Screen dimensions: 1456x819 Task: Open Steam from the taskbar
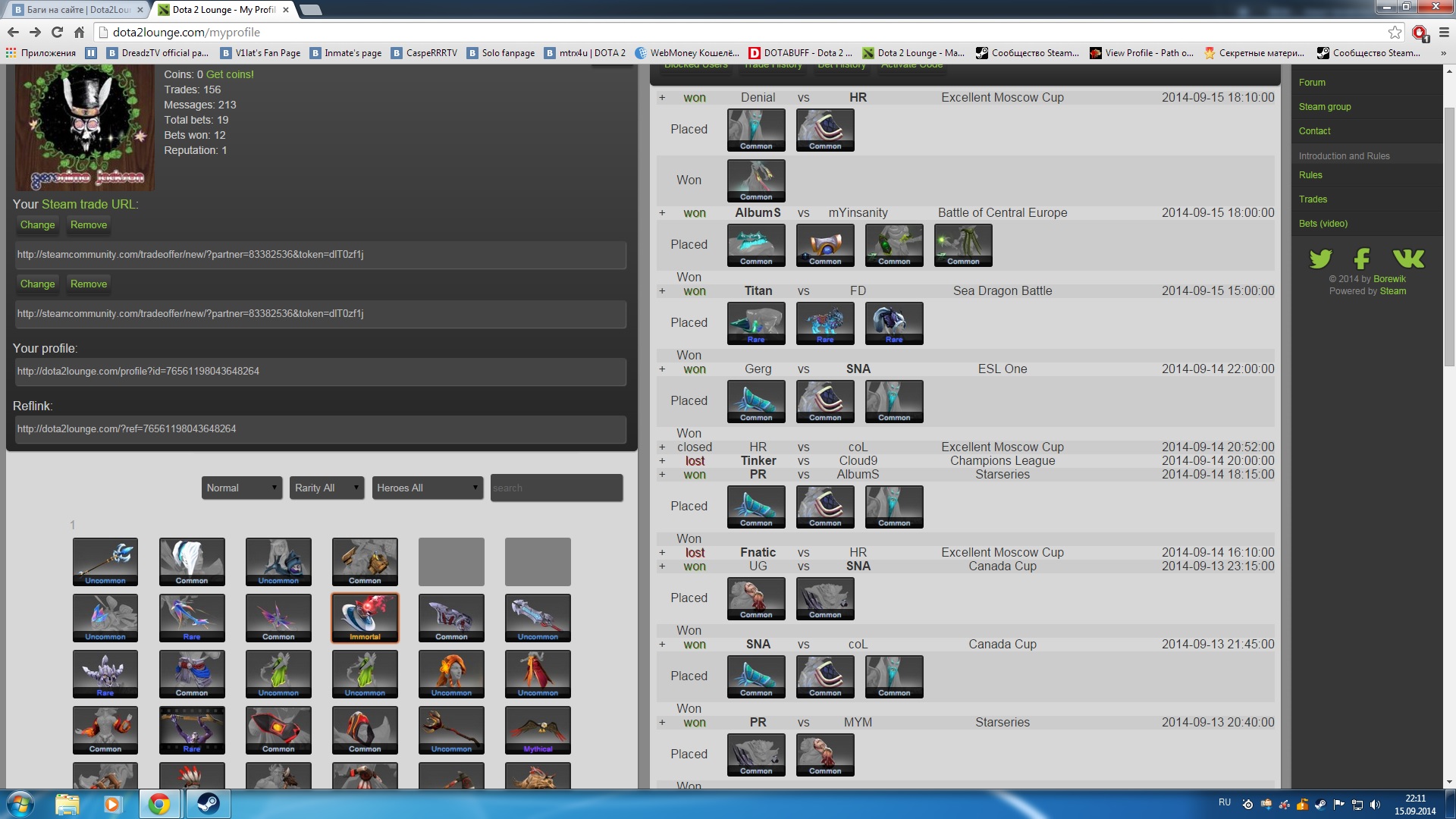pos(208,804)
